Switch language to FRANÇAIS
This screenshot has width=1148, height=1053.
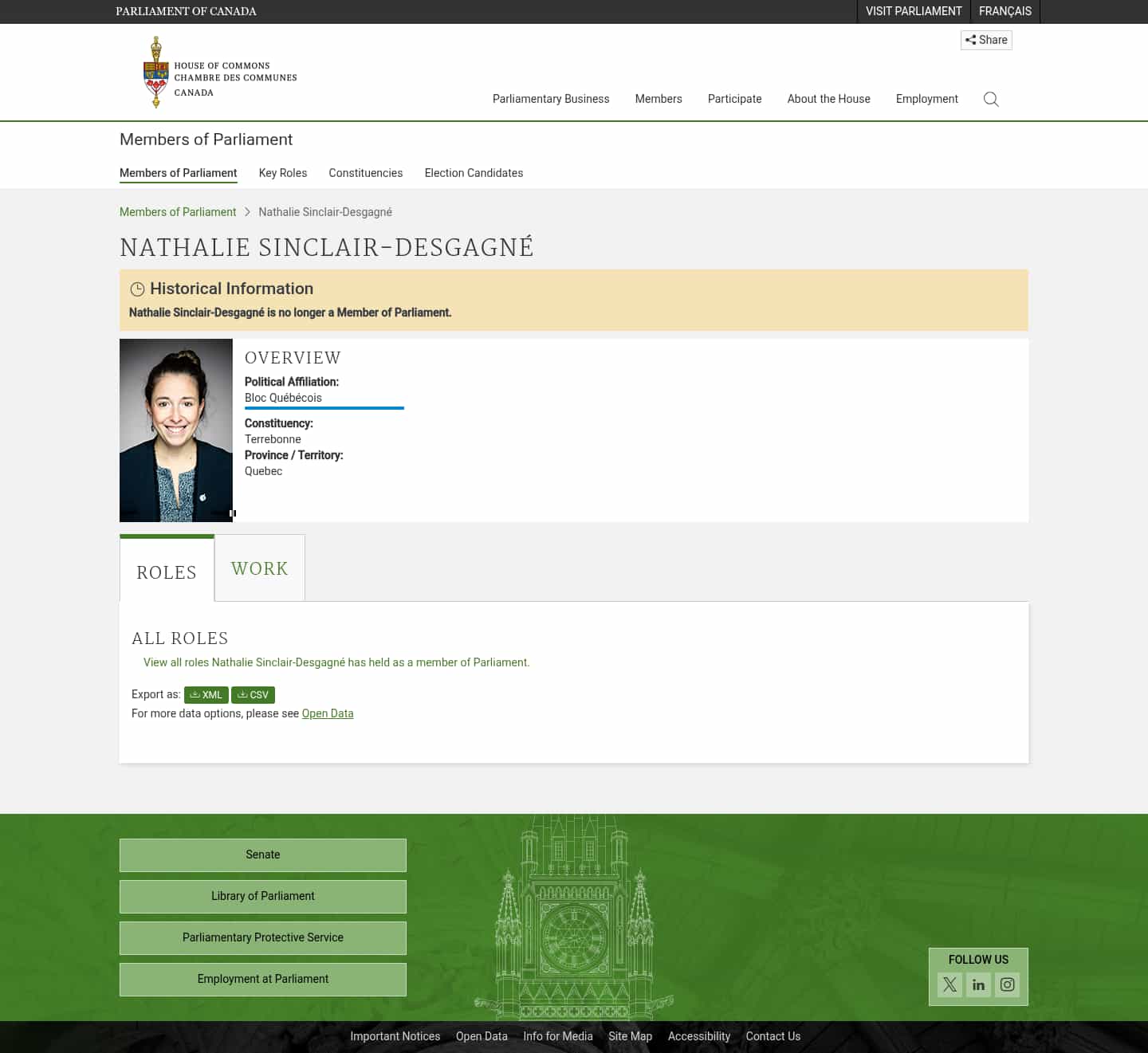(x=1005, y=11)
